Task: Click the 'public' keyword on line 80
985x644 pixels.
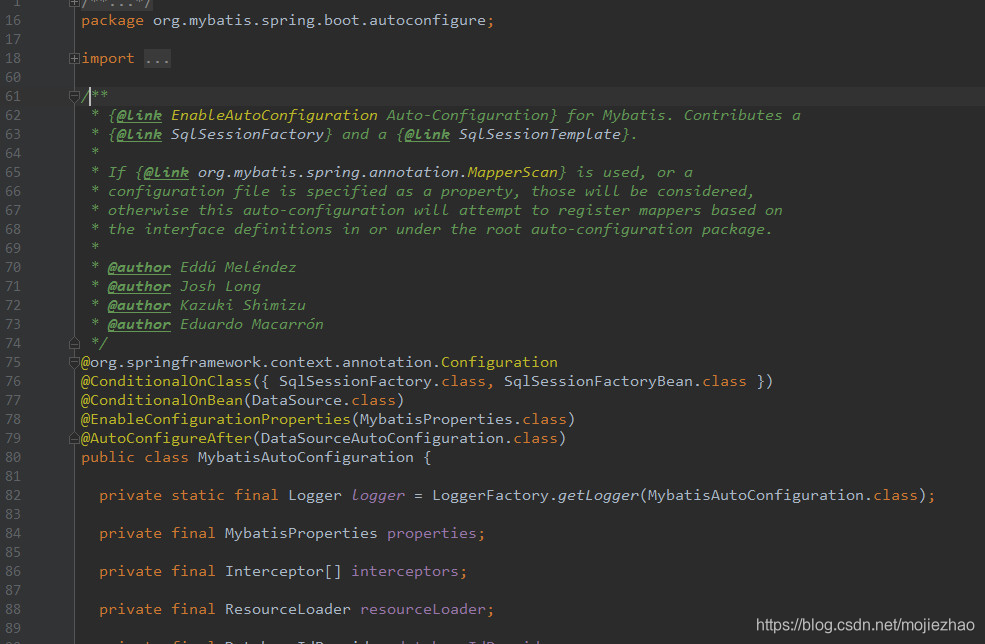Action: point(108,457)
